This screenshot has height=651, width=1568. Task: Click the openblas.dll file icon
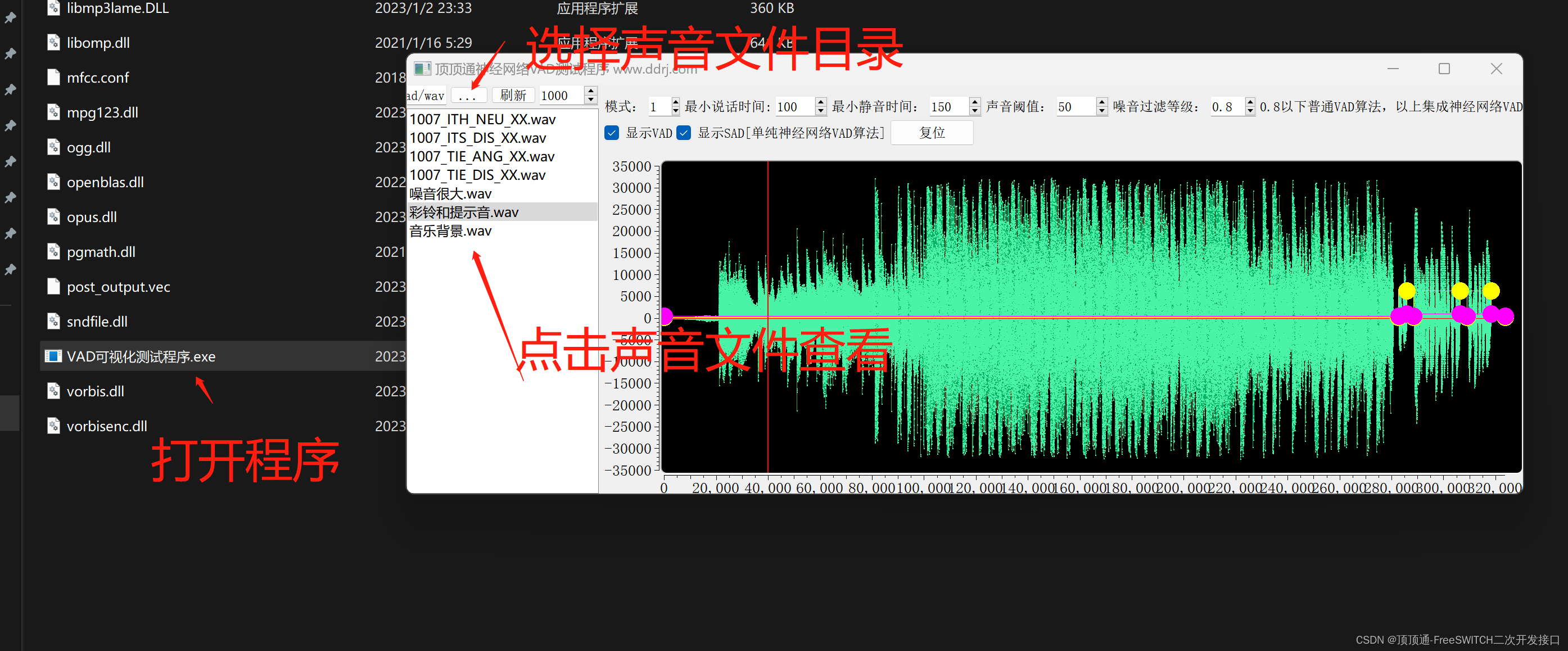[x=53, y=182]
